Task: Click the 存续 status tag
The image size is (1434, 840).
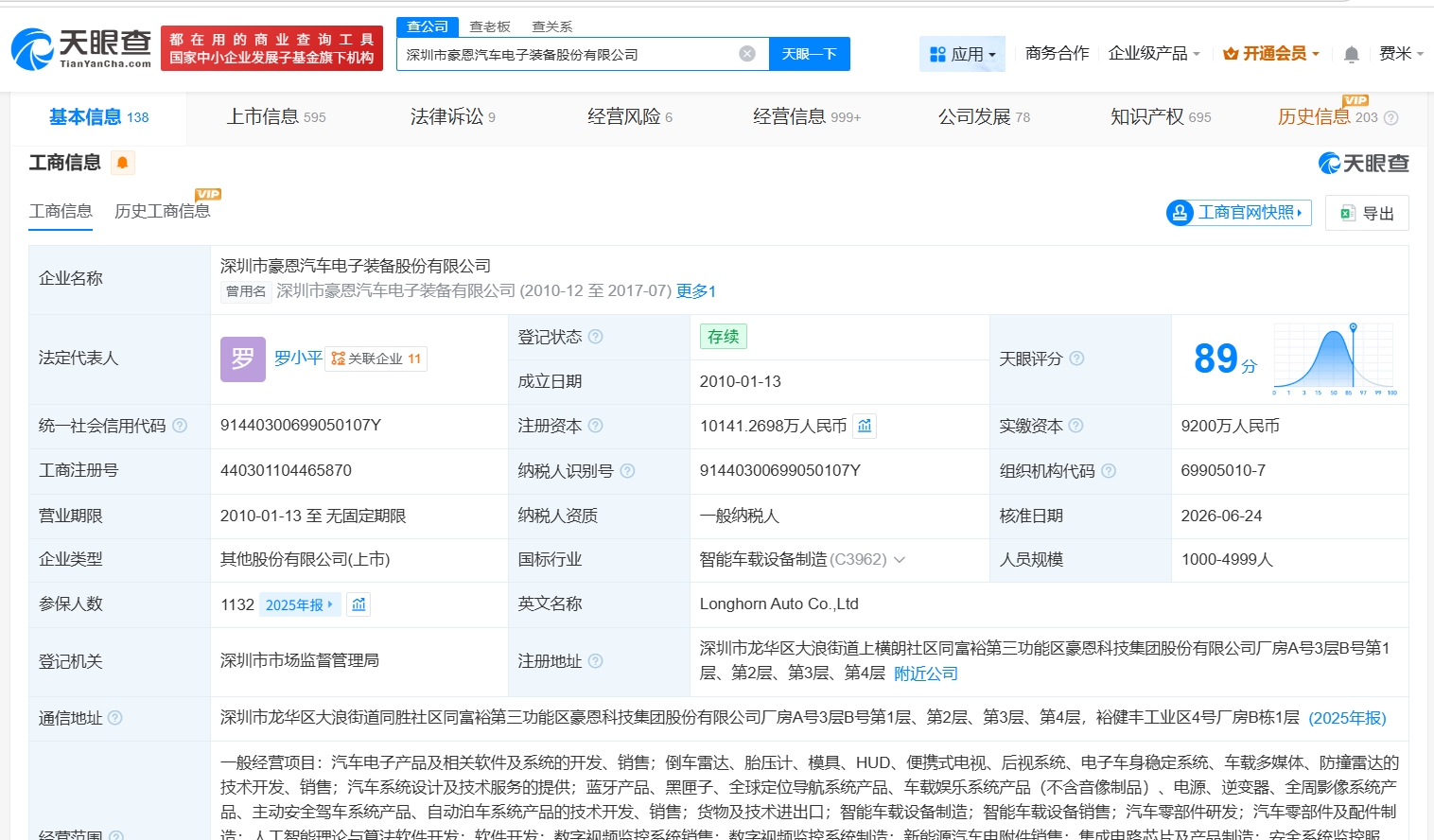Action: point(724,337)
